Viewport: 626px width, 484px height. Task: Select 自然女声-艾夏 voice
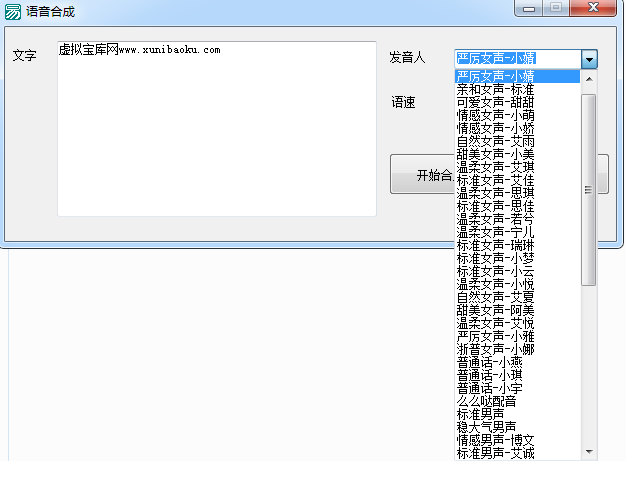[x=517, y=297]
